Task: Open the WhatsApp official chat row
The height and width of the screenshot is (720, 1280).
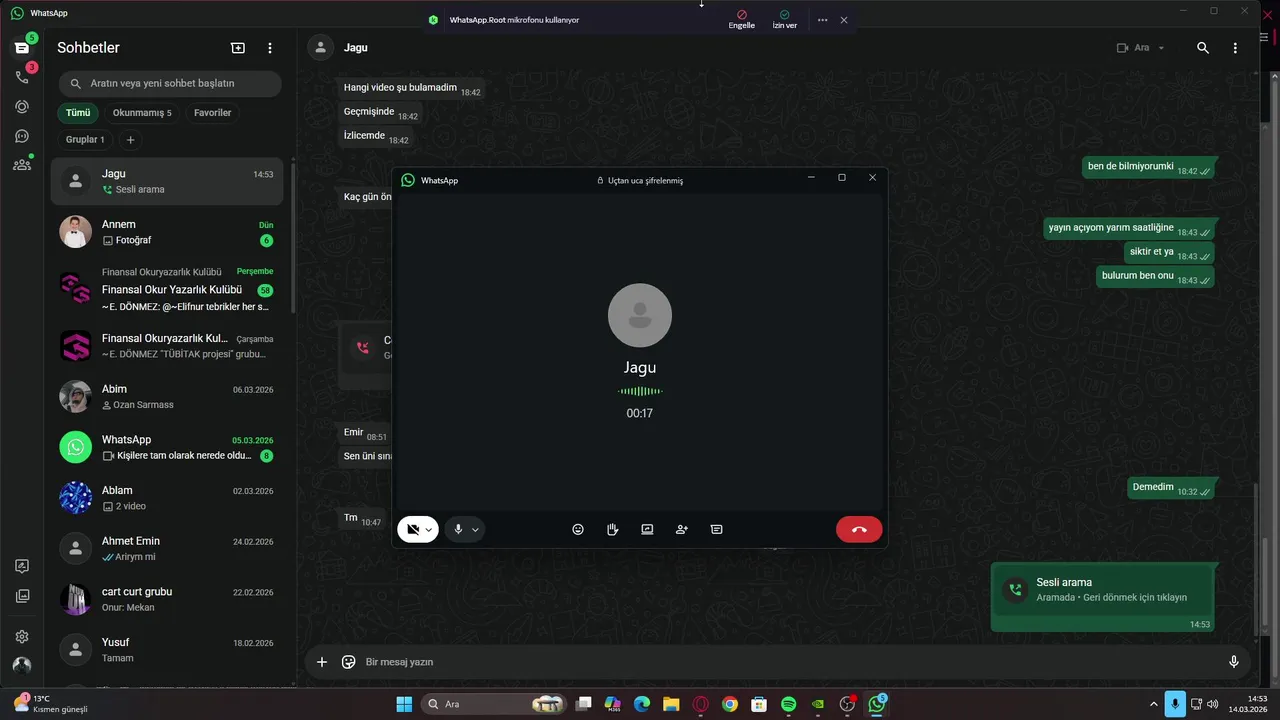Action: 167,447
